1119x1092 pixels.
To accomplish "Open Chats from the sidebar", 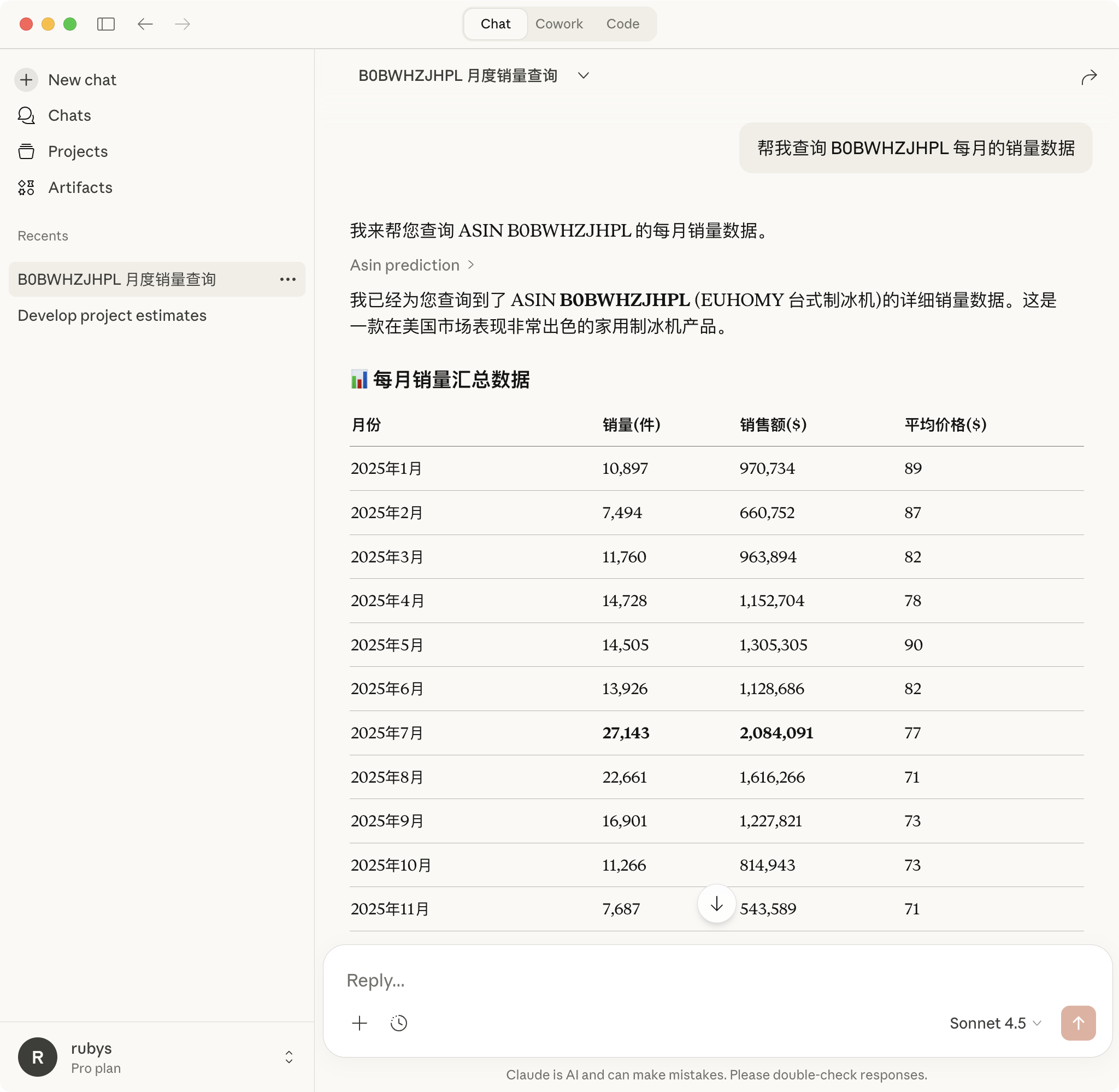I will (69, 115).
